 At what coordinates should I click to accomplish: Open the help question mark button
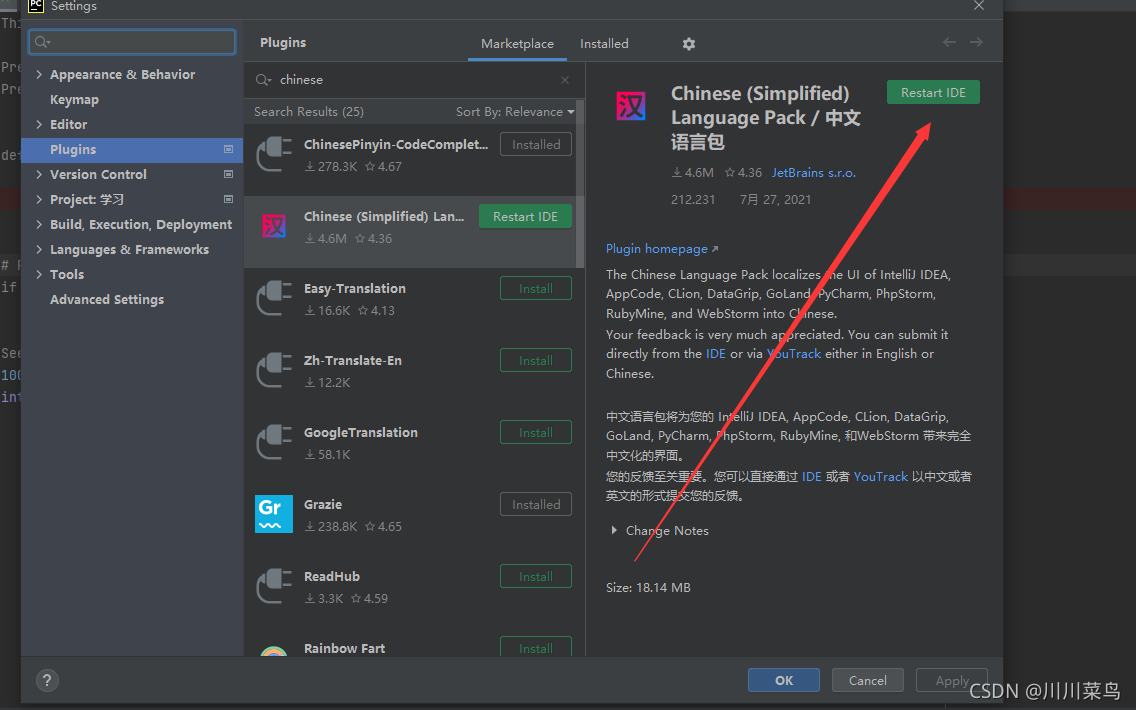tap(47, 680)
